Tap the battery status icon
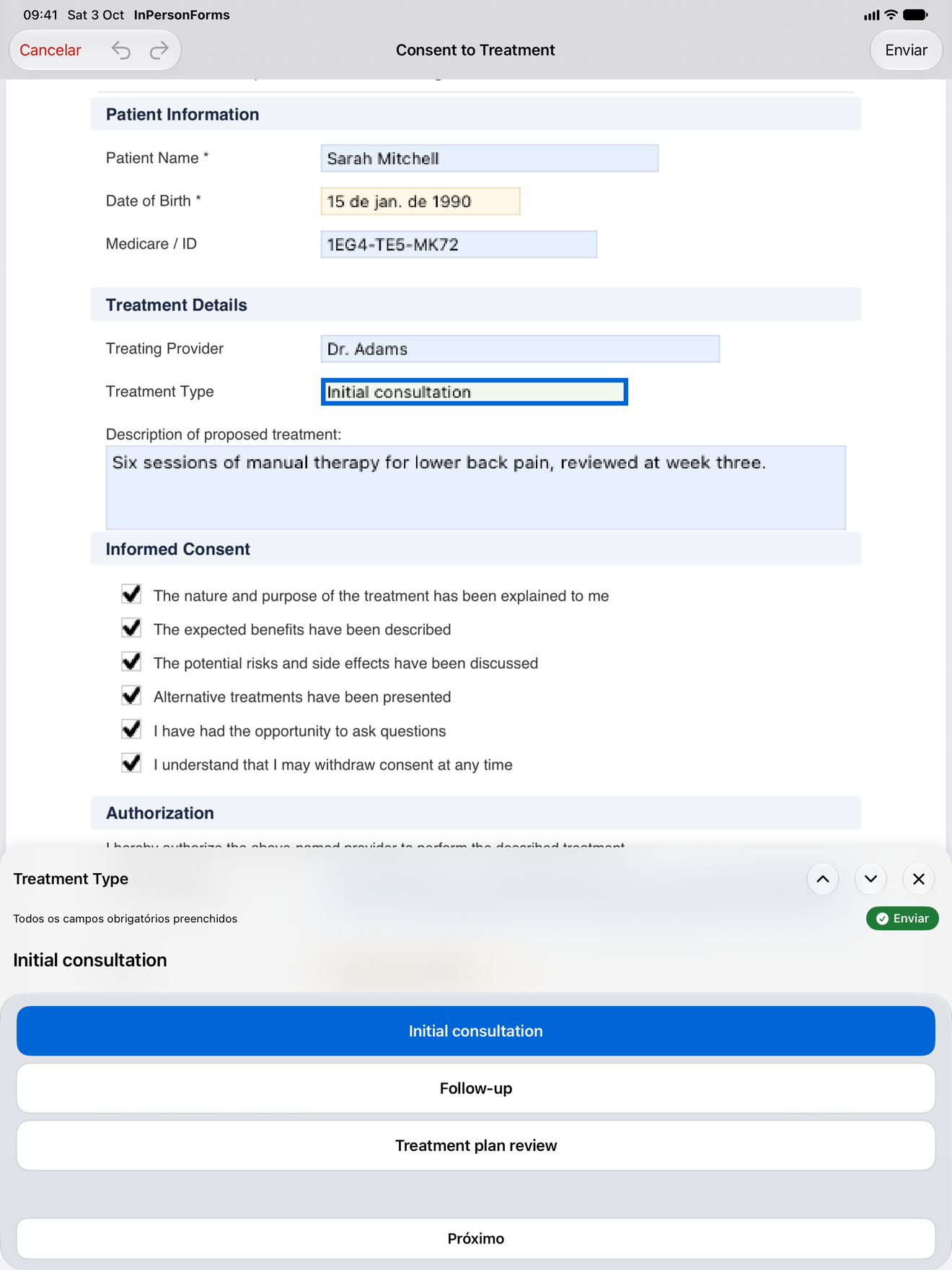 [x=916, y=14]
